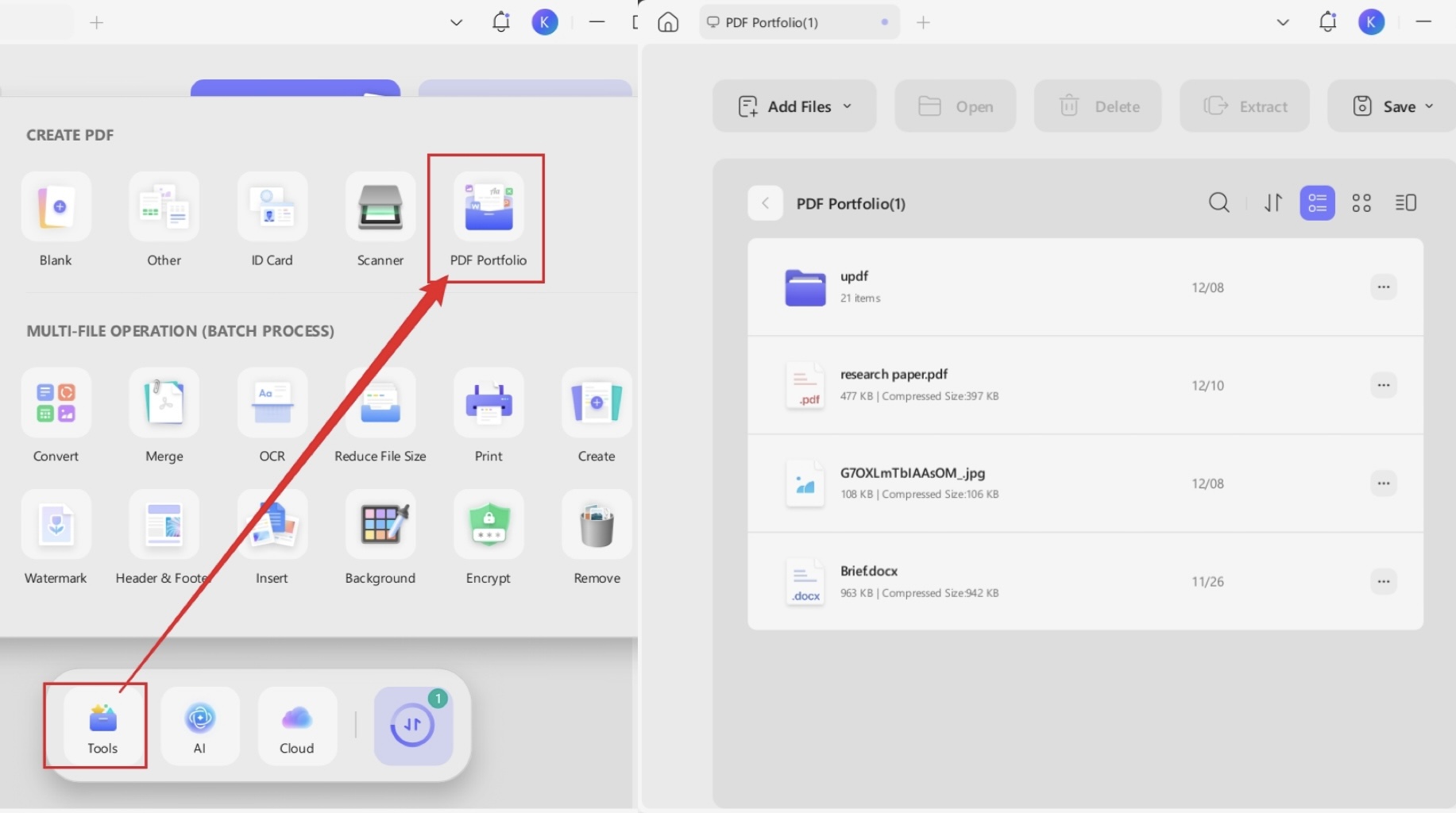Switch to the PDF Portfolio(1) tab
The image size is (1456, 813).
coord(799,22)
